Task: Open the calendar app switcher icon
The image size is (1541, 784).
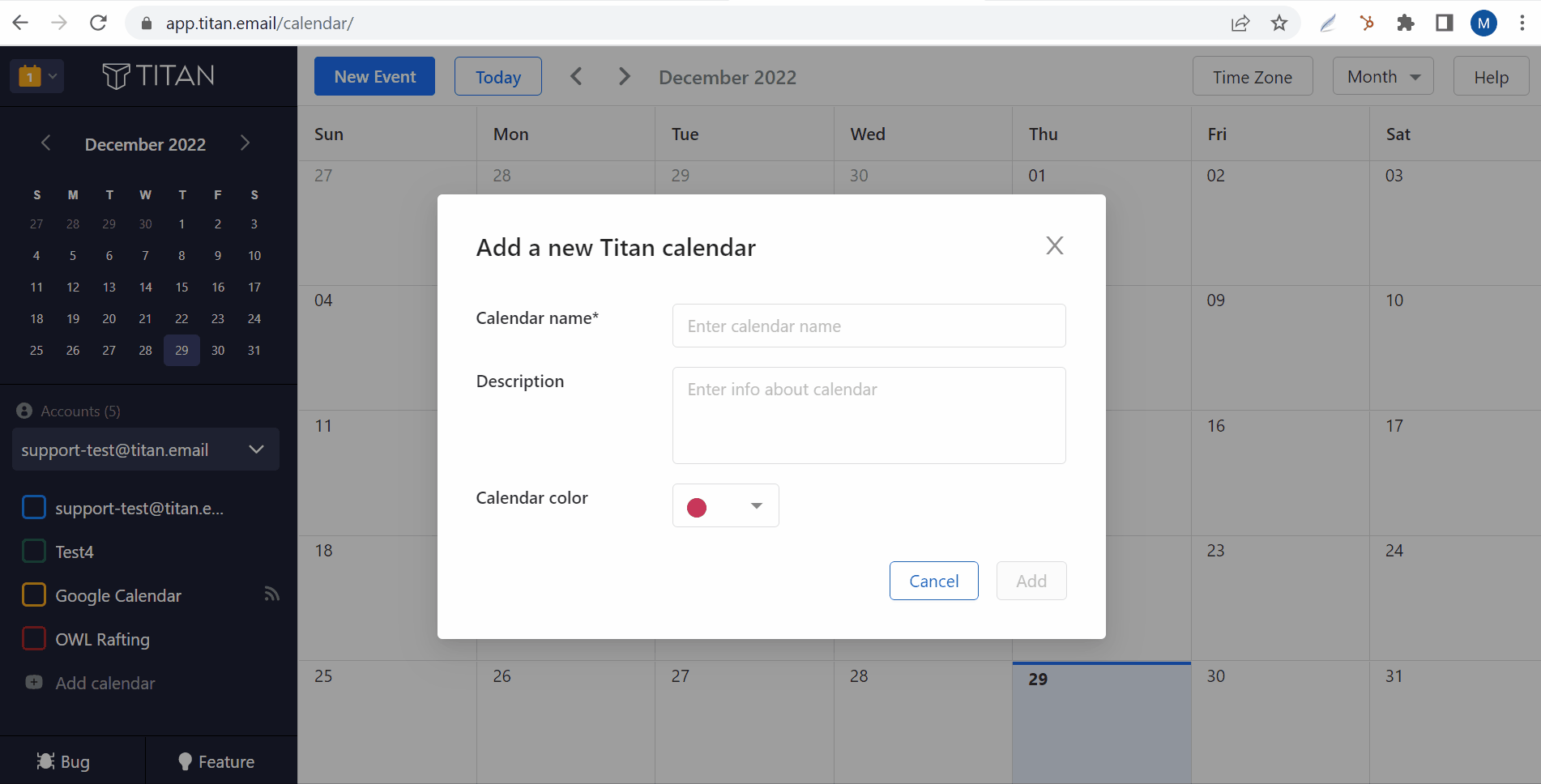Action: point(36,76)
